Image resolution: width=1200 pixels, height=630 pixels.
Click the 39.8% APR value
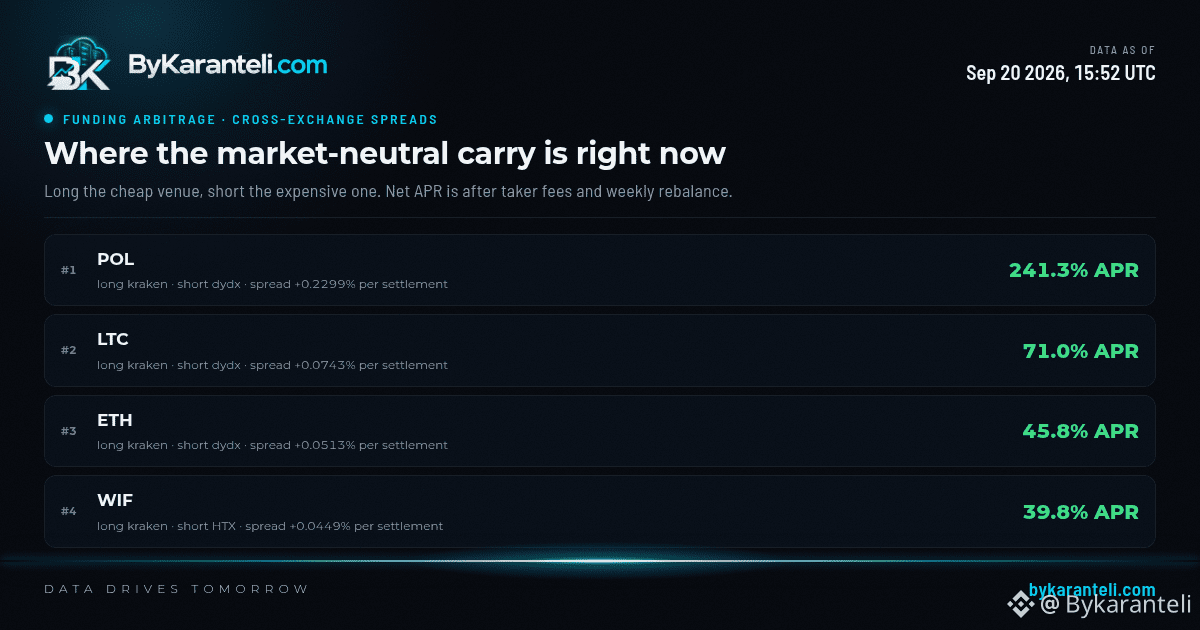point(1080,512)
